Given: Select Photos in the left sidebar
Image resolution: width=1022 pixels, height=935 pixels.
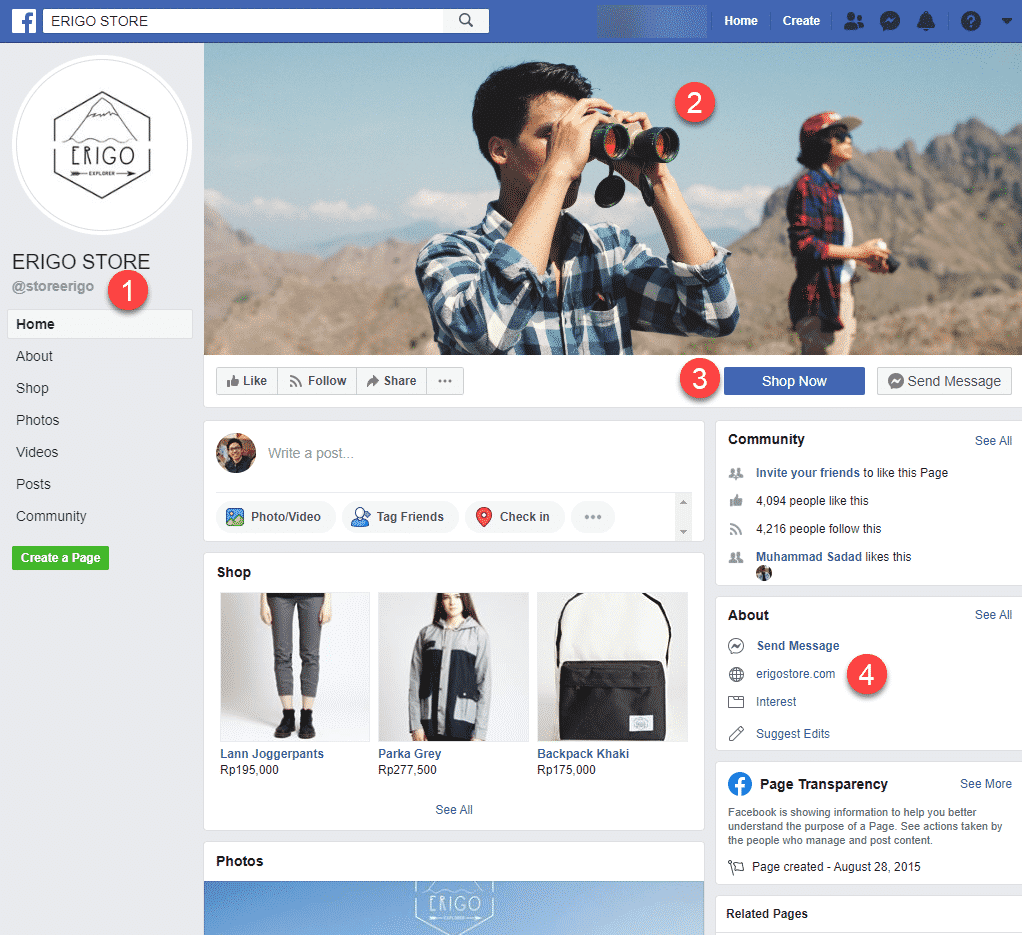Looking at the screenshot, I should [37, 420].
